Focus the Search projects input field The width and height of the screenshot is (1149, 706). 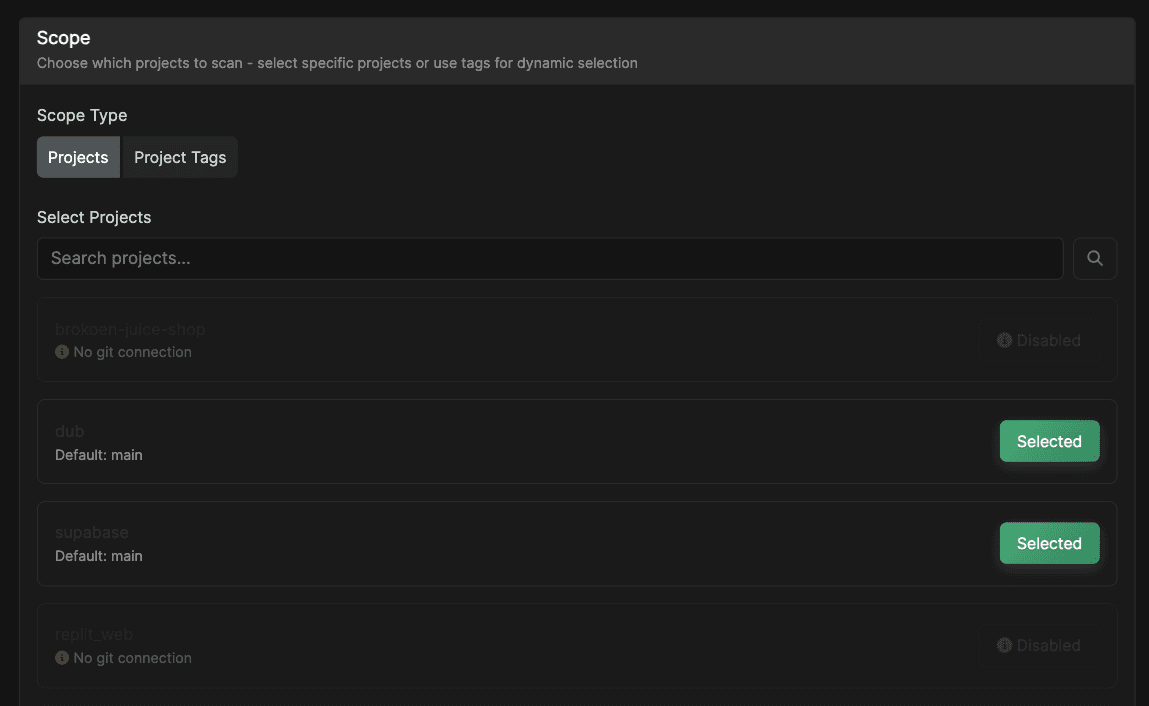click(x=550, y=259)
